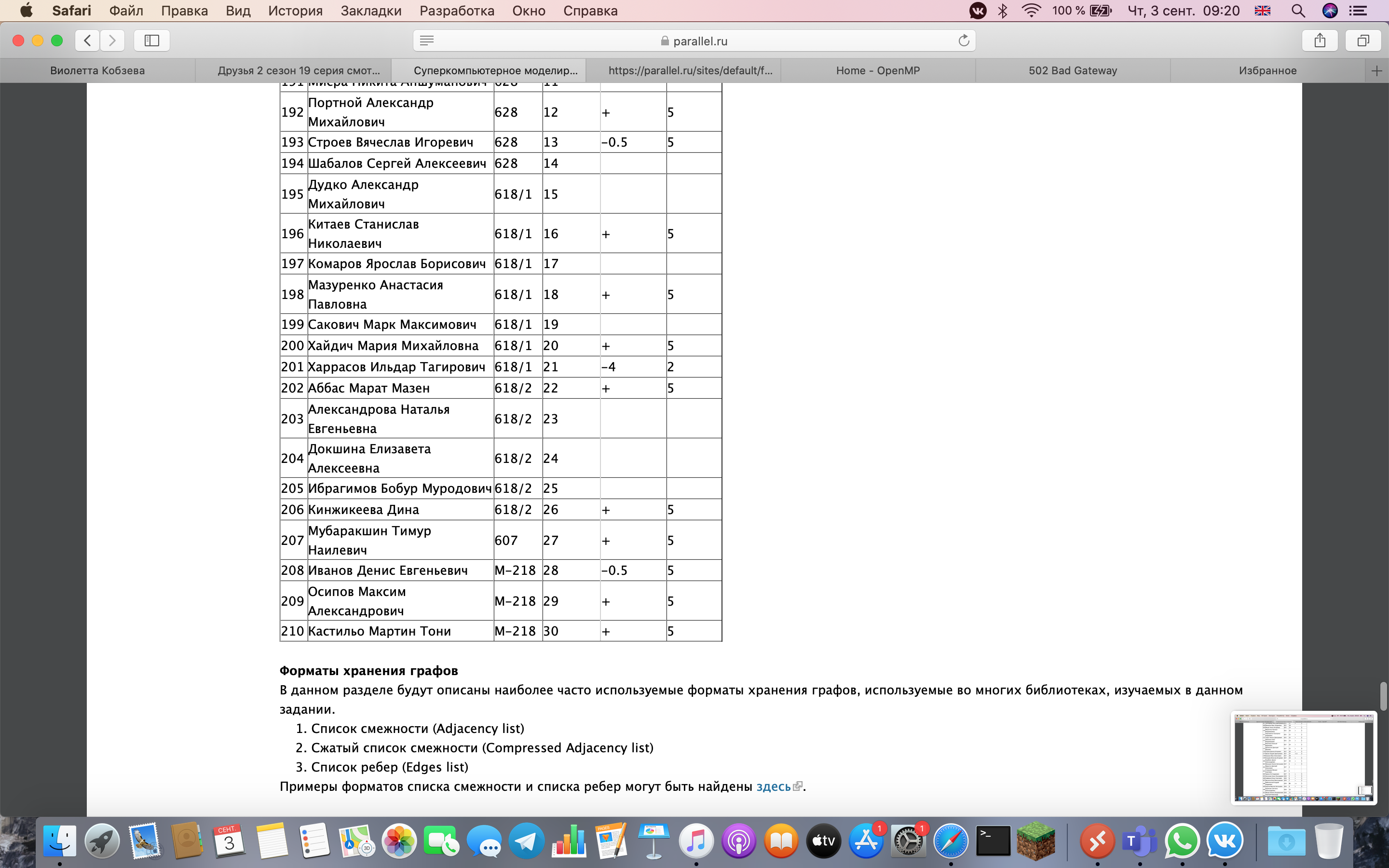Image resolution: width=1389 pixels, height=868 pixels.
Task: Open the Справка menu
Action: tap(590, 10)
